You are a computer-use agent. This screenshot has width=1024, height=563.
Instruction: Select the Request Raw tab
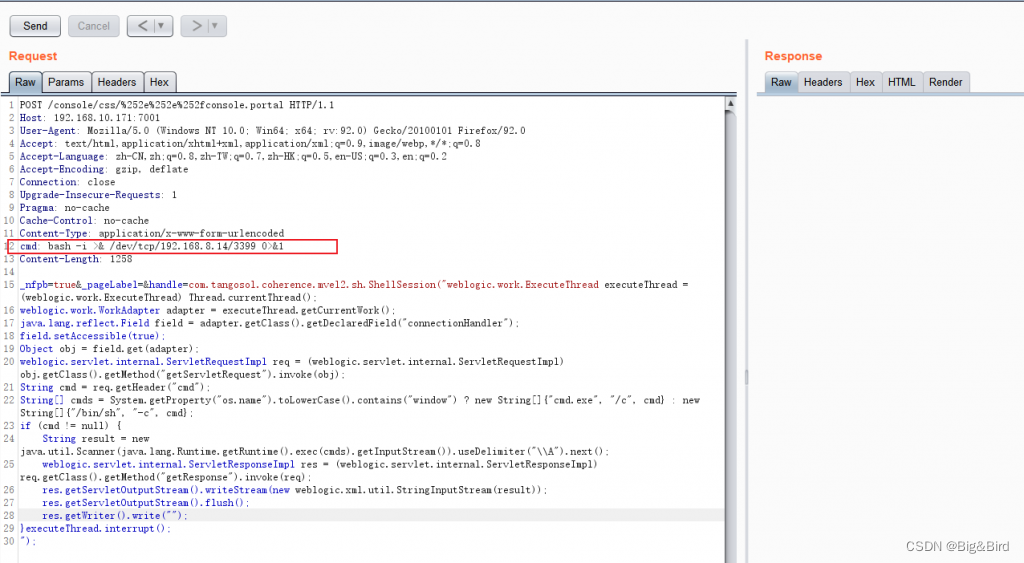25,82
